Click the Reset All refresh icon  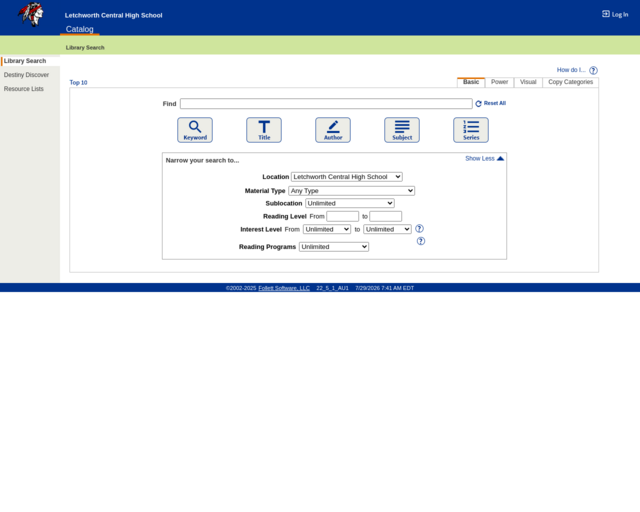pyautogui.click(x=478, y=104)
